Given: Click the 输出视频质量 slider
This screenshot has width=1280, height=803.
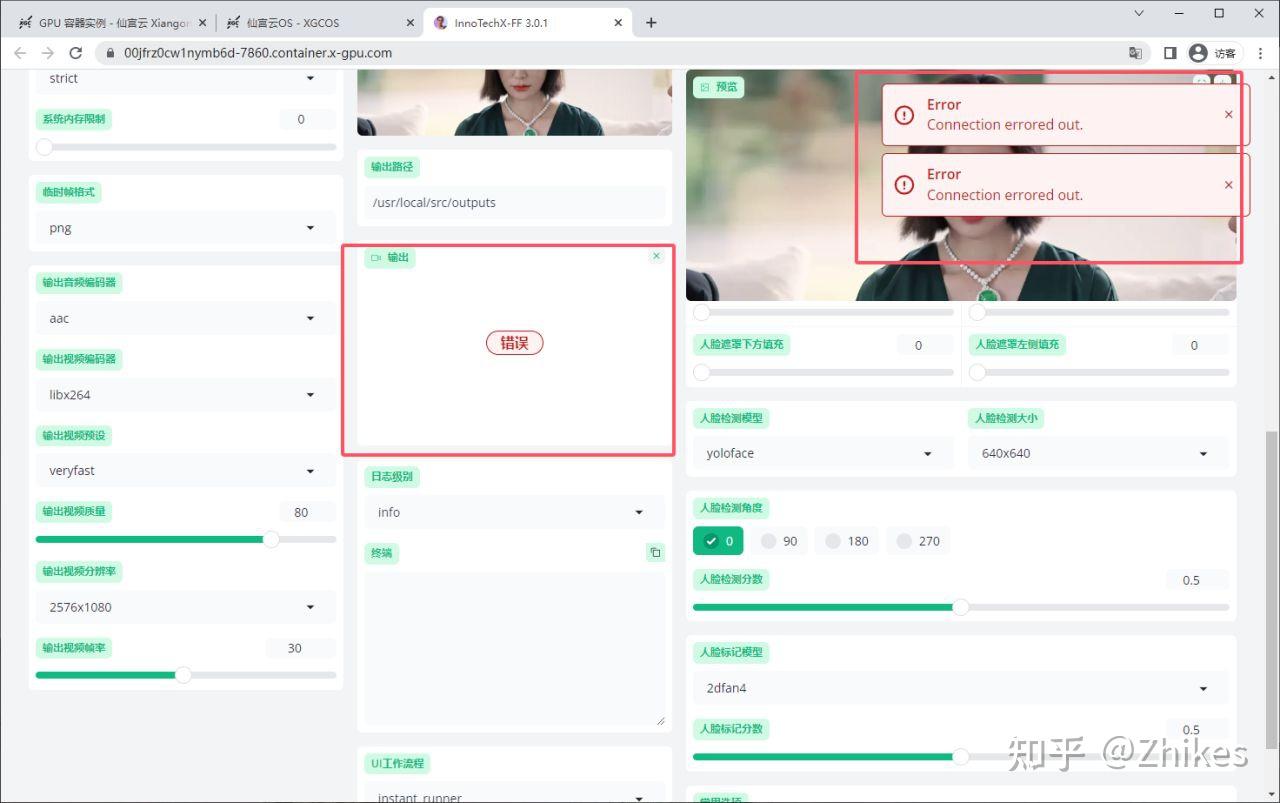Looking at the screenshot, I should 186,539.
